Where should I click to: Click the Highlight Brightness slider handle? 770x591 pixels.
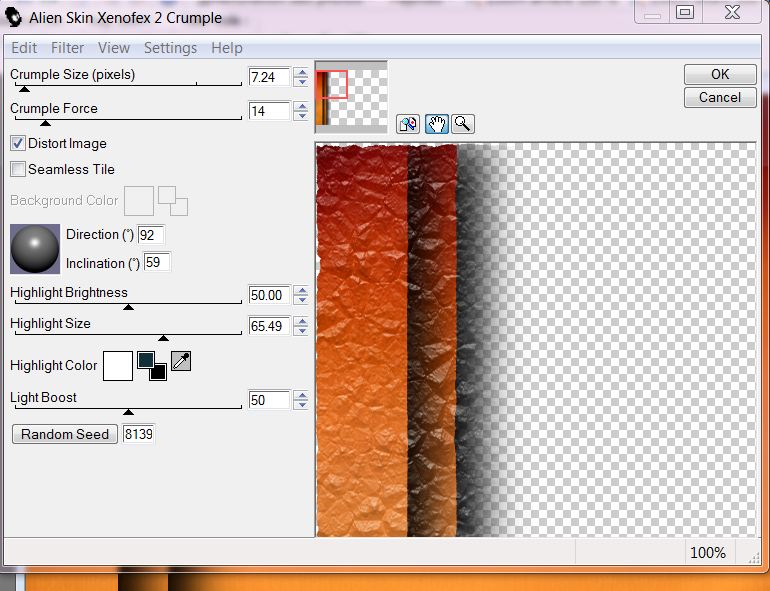coord(128,307)
